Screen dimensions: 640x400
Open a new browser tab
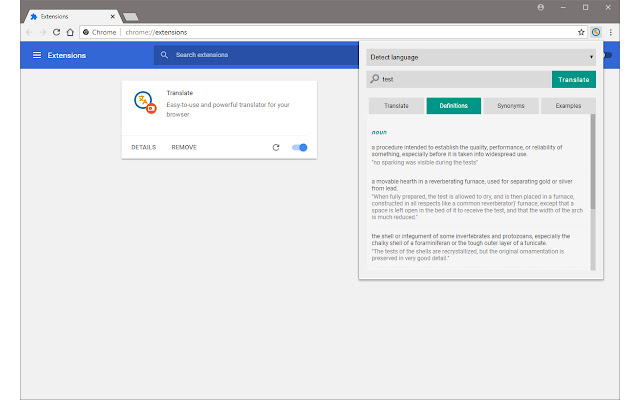click(x=131, y=17)
